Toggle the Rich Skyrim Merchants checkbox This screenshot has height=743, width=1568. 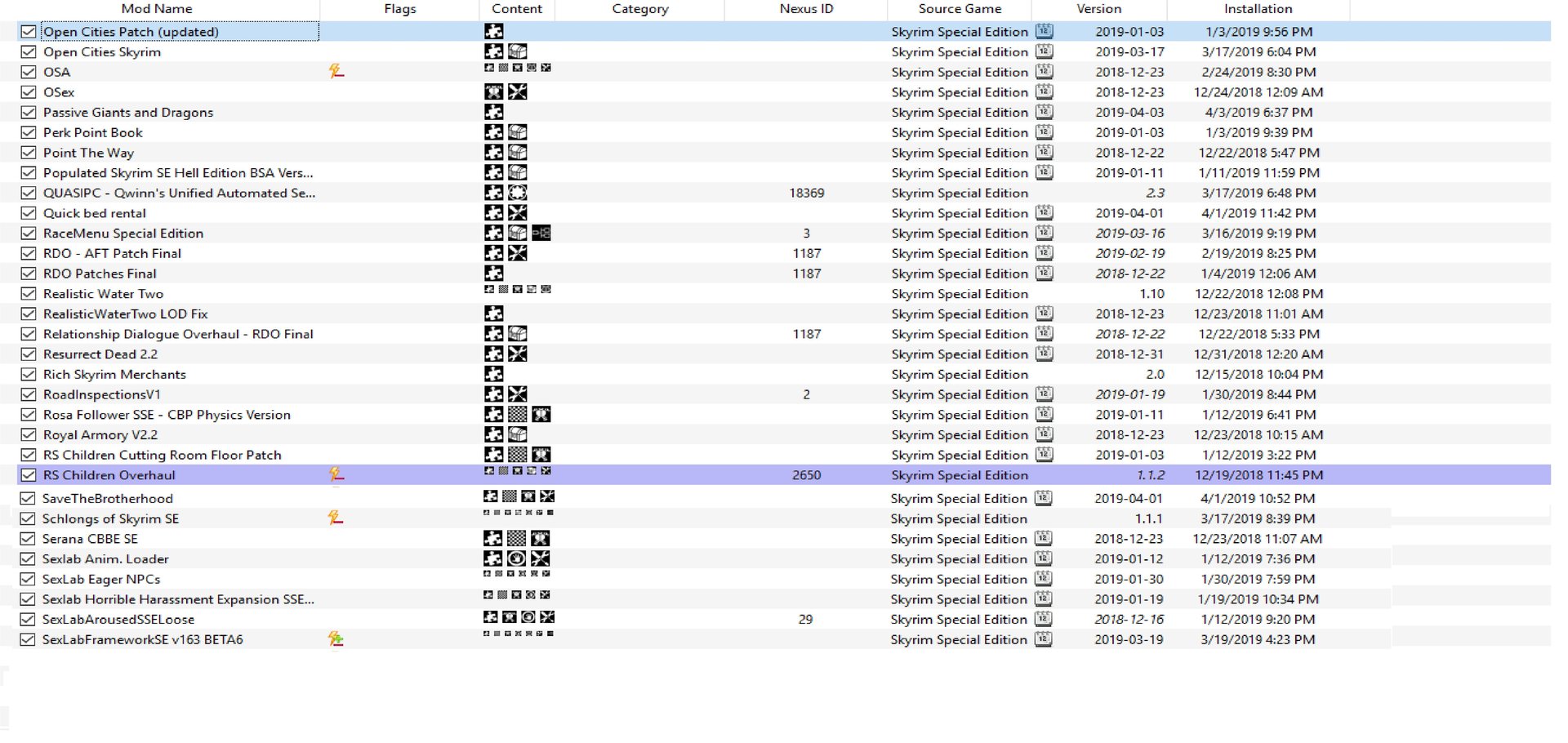tap(29, 374)
